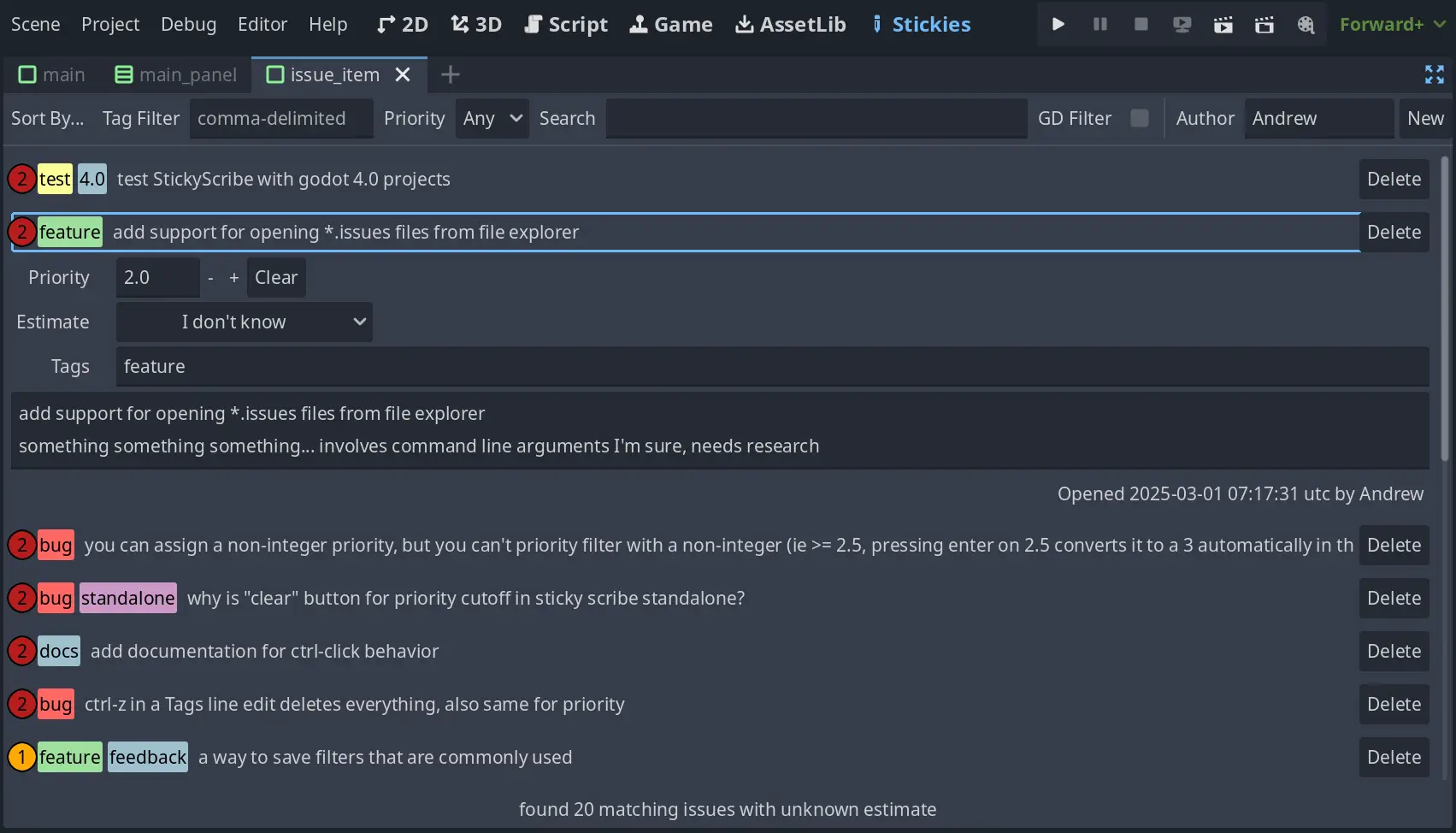Viewport: 1456px width, 833px height.
Task: Add a new scene tab with plus
Action: 451,75
